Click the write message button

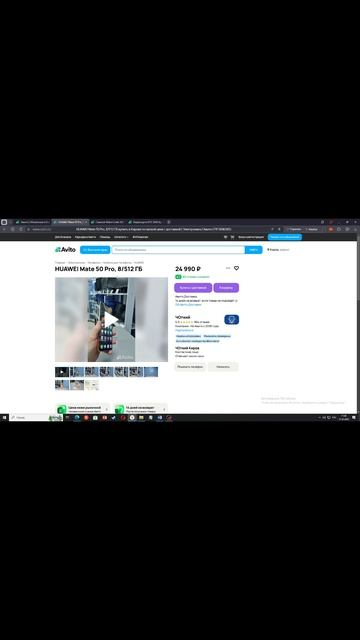[223, 367]
